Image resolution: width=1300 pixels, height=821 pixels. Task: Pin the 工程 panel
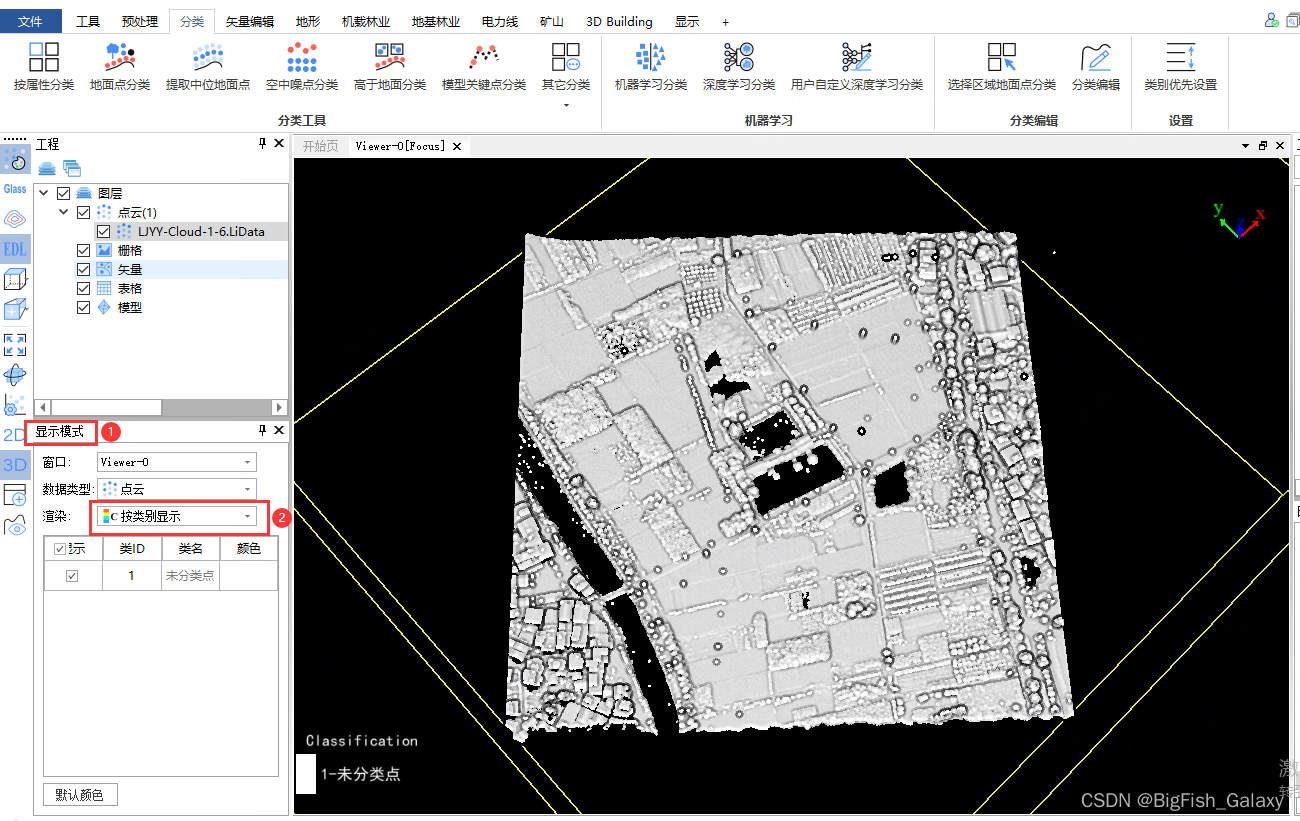(262, 144)
